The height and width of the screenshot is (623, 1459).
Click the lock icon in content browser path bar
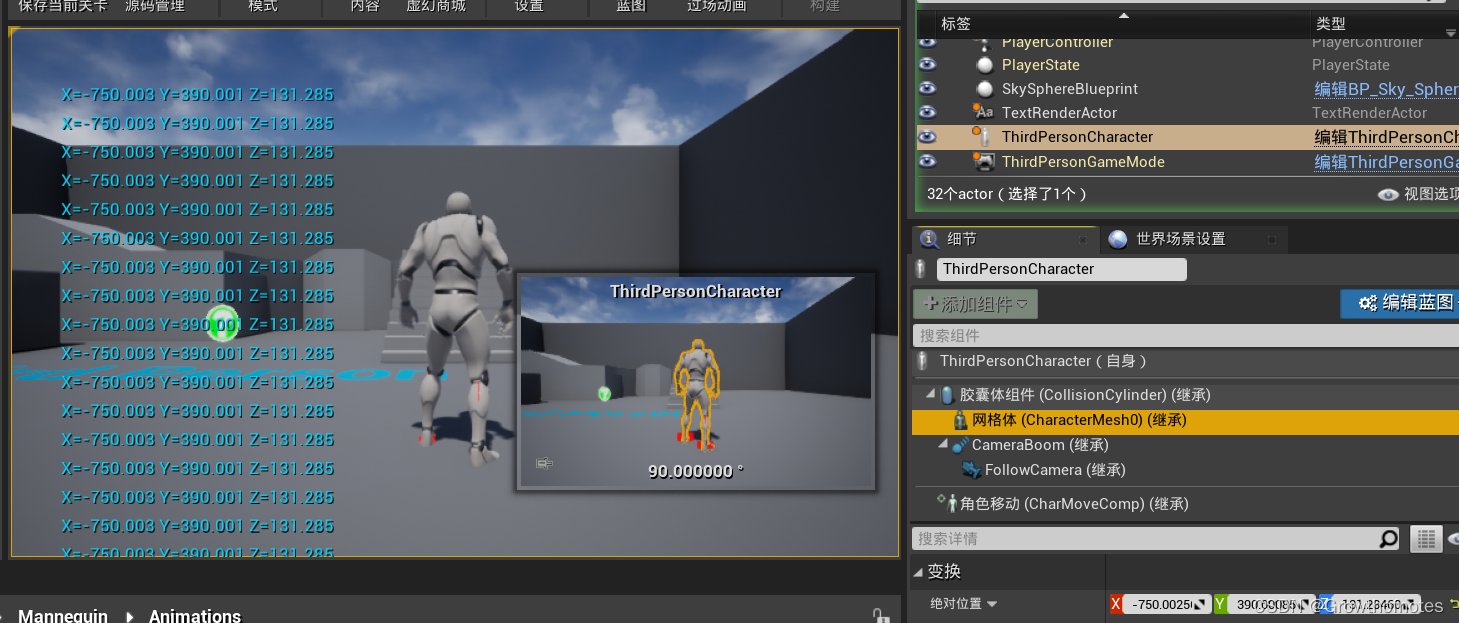click(x=879, y=616)
